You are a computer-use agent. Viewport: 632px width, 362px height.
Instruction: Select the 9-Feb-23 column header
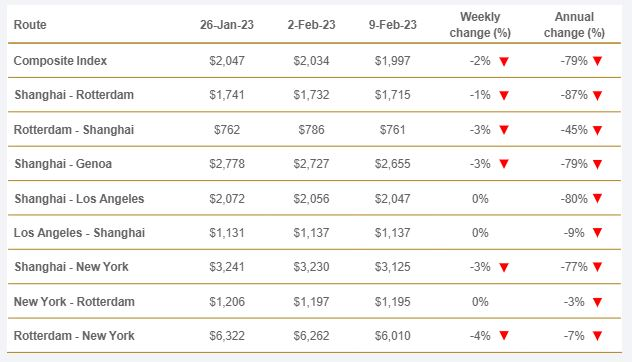pyautogui.click(x=393, y=25)
